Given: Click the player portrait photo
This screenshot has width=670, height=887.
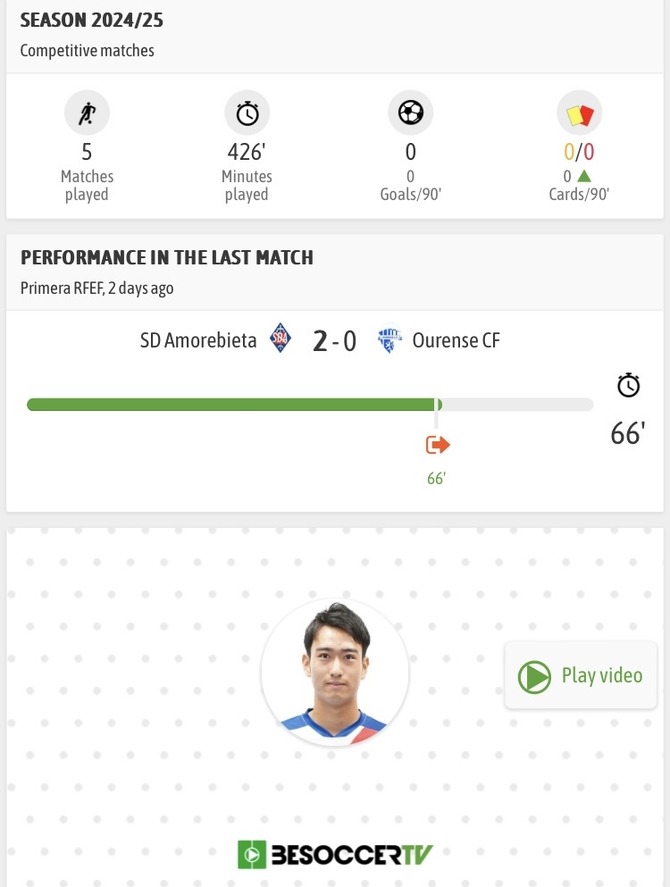Looking at the screenshot, I should coord(335,672).
